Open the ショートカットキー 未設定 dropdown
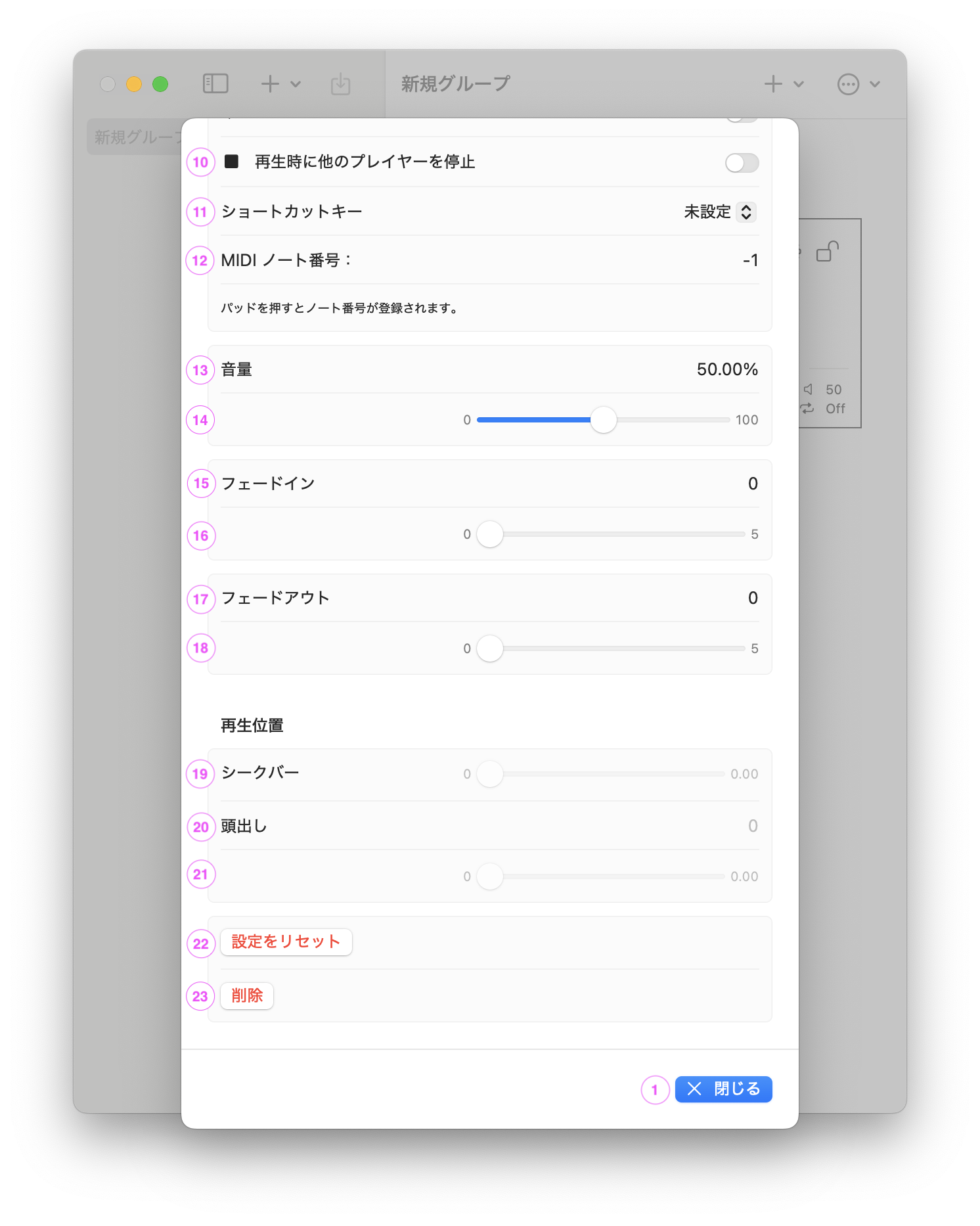This screenshot has width=980, height=1226. (720, 212)
